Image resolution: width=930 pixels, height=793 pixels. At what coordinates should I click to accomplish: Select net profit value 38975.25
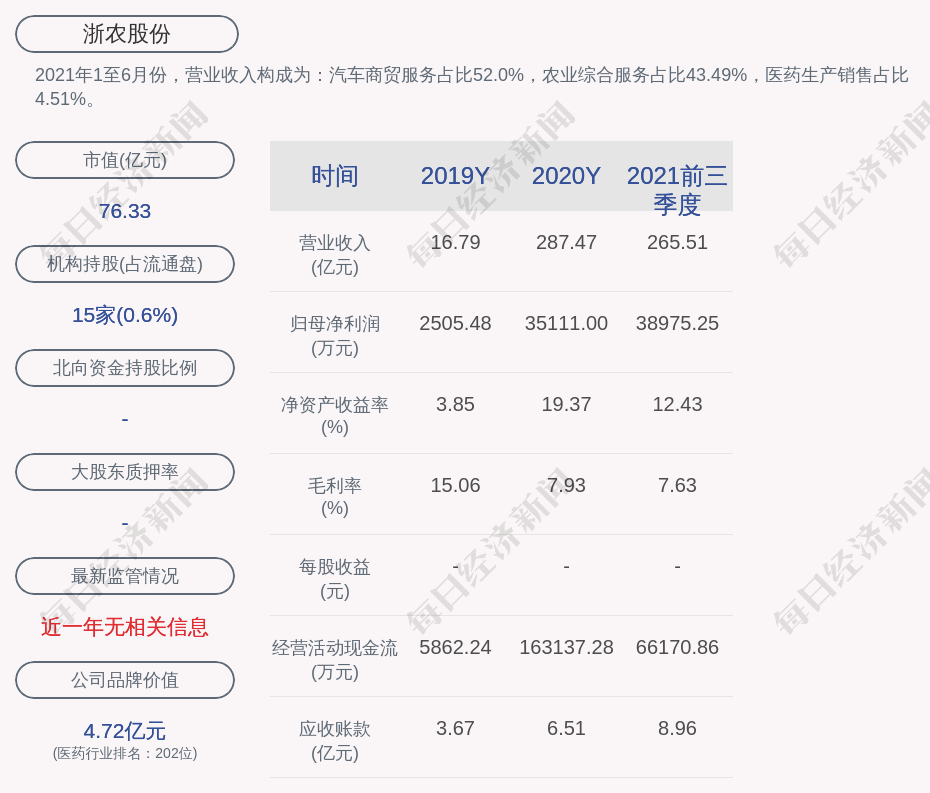(677, 323)
